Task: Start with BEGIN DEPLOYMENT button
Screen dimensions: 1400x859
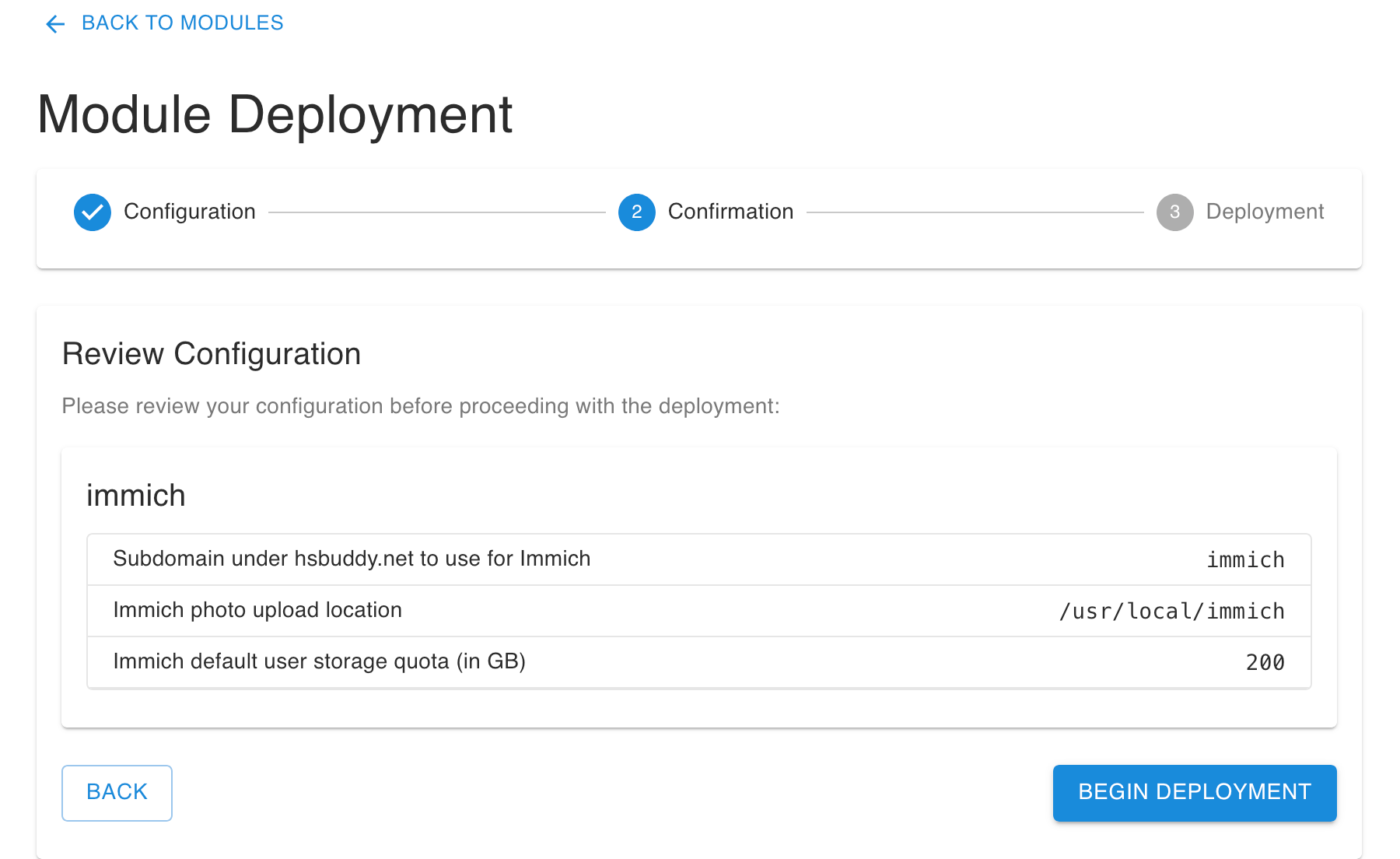Action: pyautogui.click(x=1195, y=793)
